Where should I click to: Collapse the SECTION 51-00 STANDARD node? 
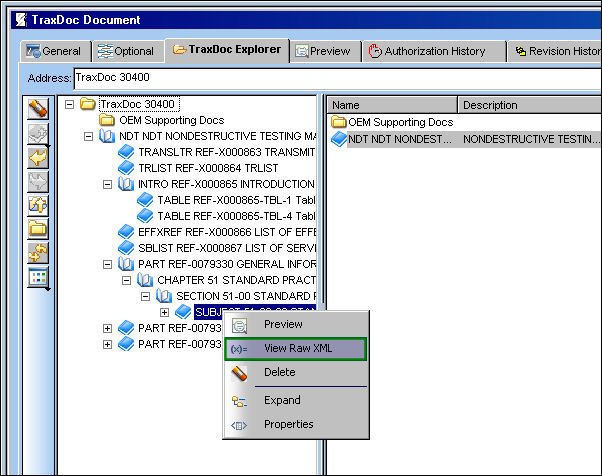tap(145, 296)
